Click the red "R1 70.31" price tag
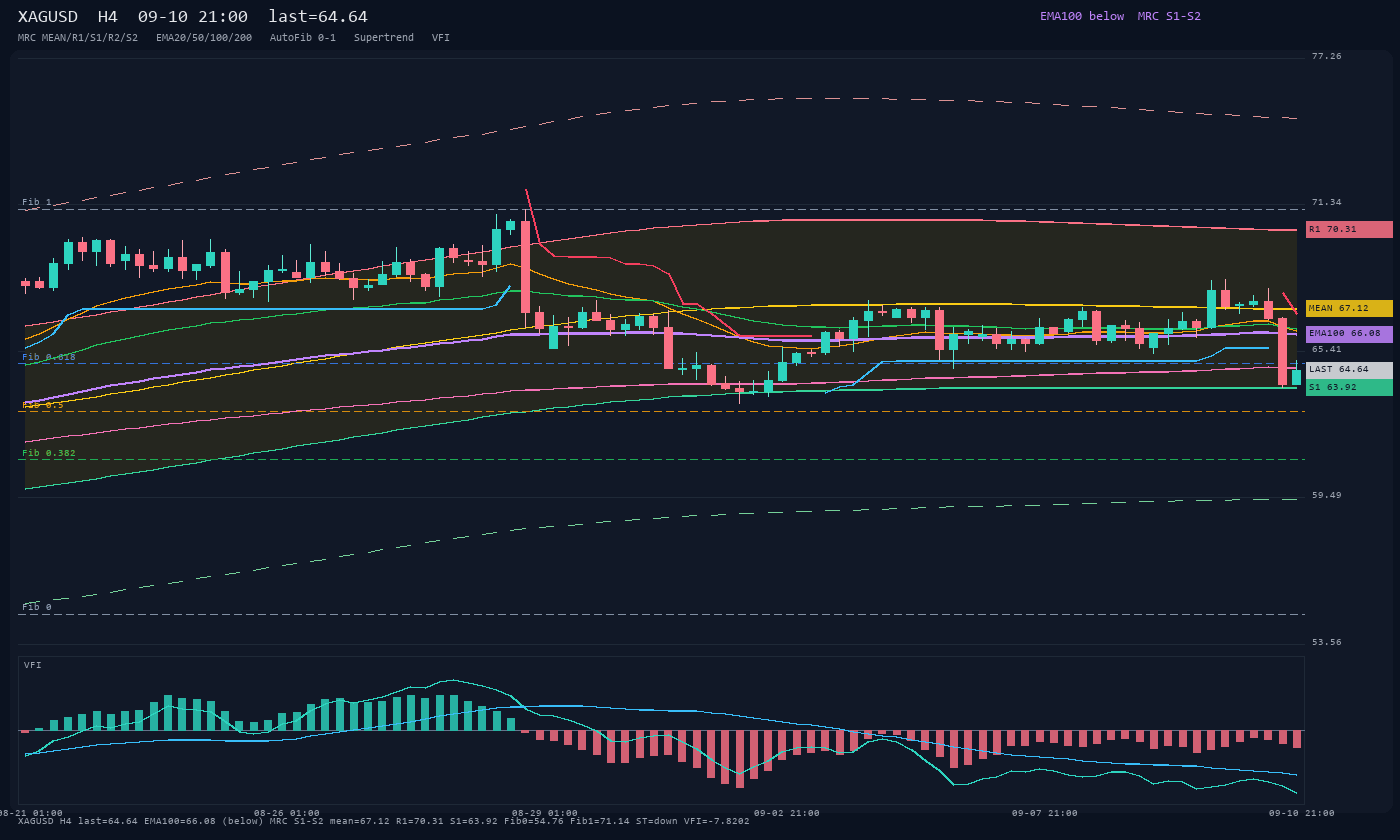The height and width of the screenshot is (840, 1400). [1349, 229]
